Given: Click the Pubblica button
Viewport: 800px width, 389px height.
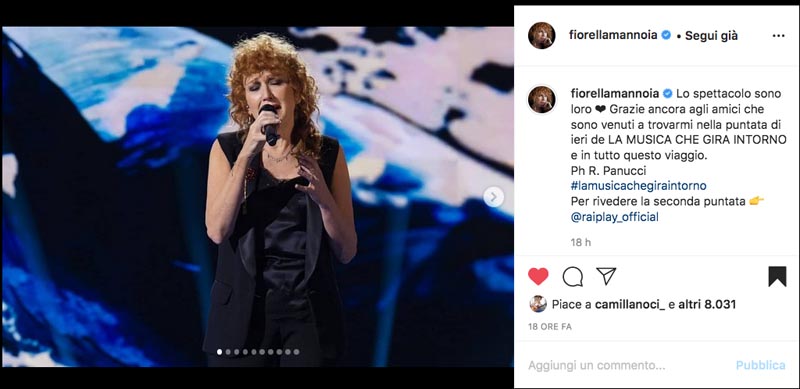Looking at the screenshot, I should (760, 366).
